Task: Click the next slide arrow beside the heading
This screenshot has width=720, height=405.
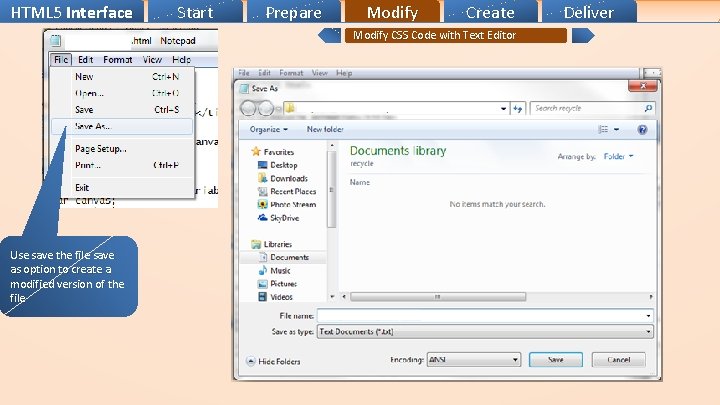Action: coord(583,35)
